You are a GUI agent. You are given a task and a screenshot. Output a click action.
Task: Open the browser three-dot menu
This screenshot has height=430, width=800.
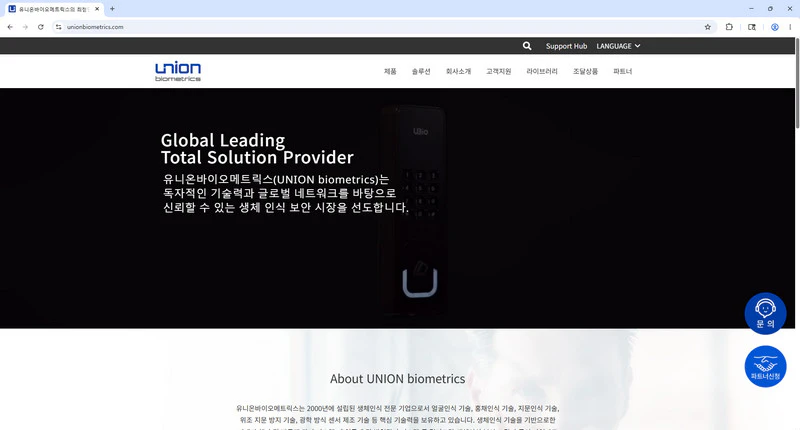[790, 27]
